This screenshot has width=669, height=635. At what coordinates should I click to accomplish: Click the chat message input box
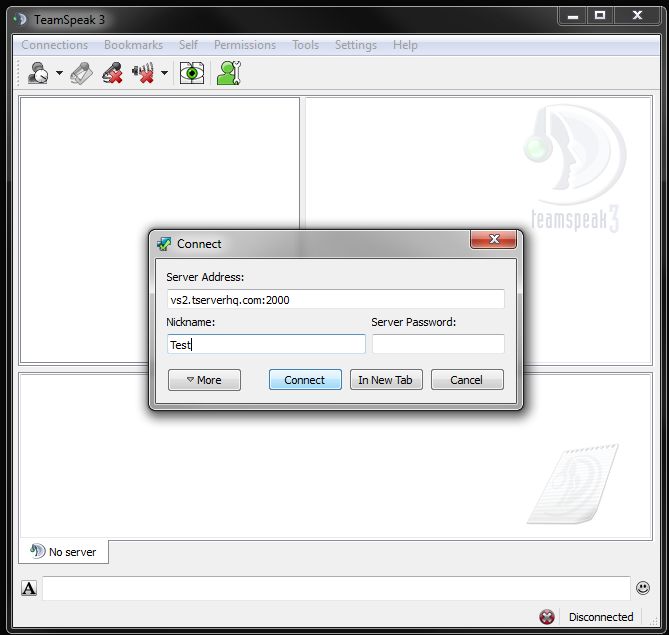click(336, 588)
